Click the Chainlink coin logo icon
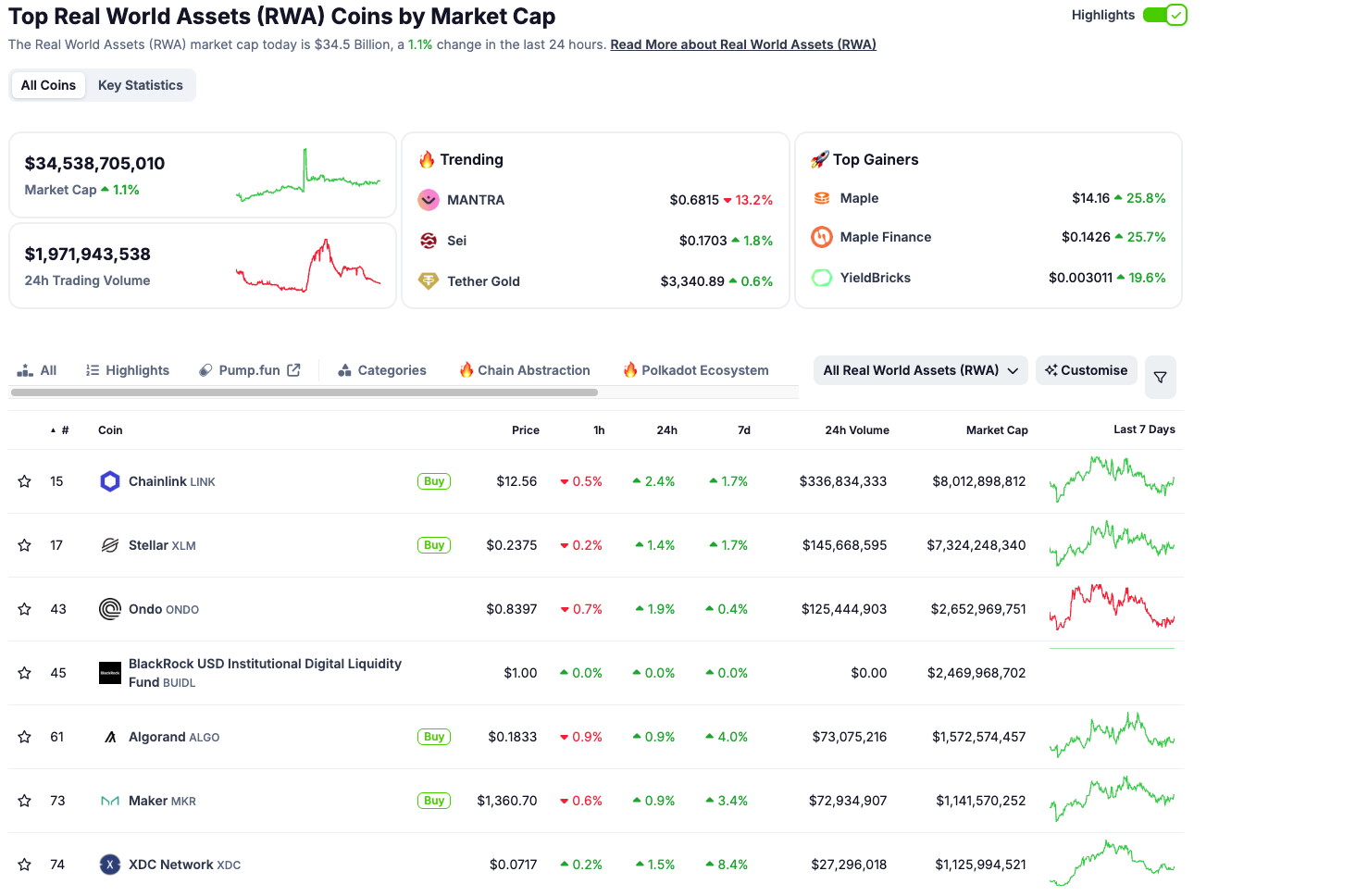The image size is (1368, 896). click(110, 481)
